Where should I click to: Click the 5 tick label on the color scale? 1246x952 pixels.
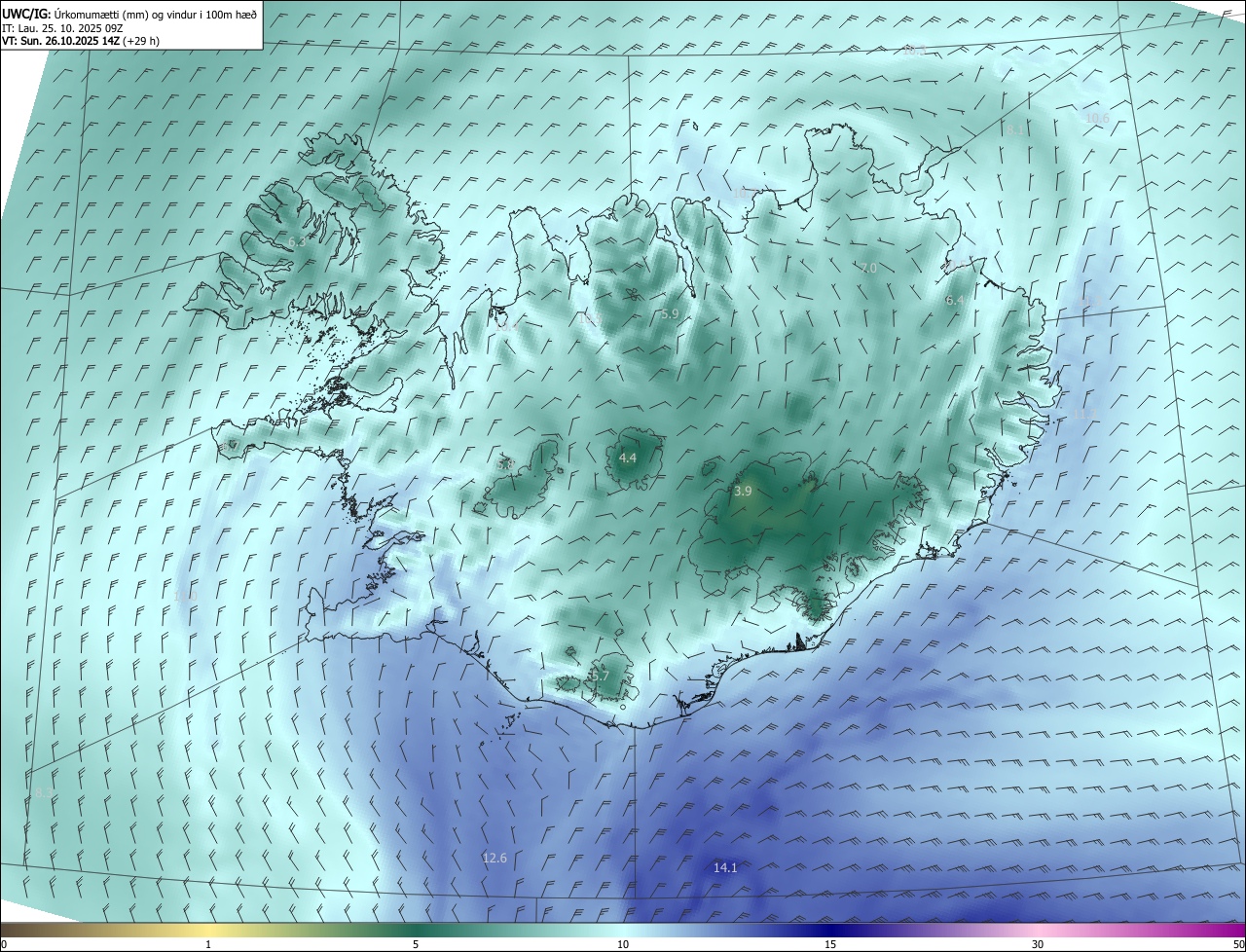coord(416,944)
